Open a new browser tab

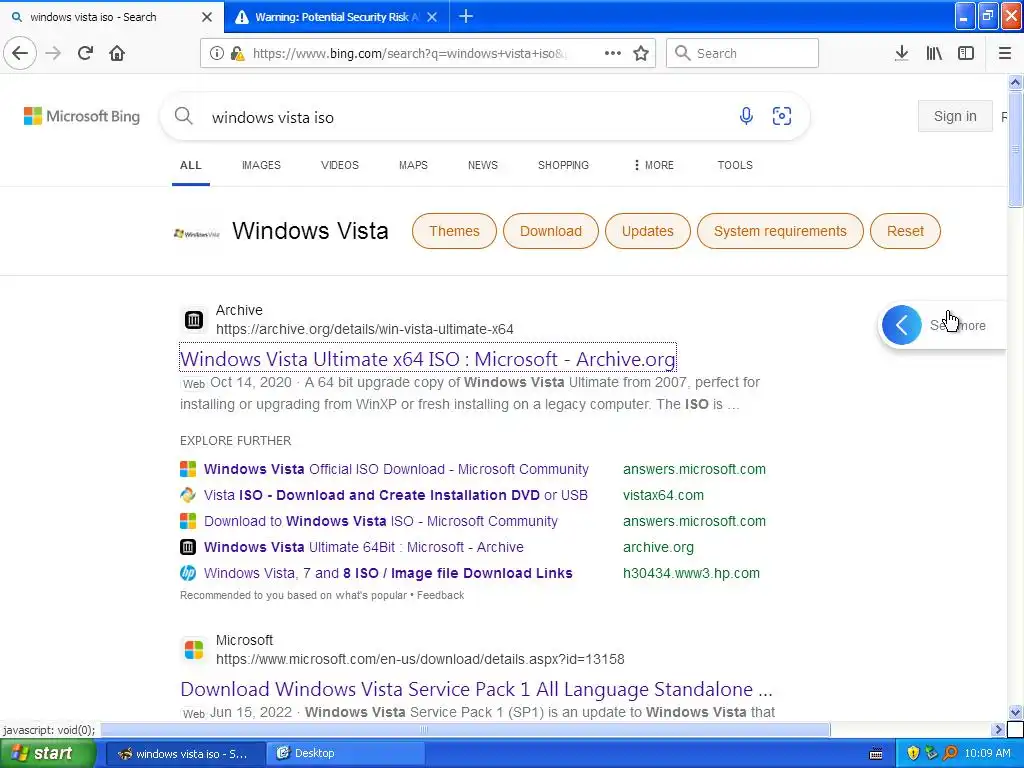(x=466, y=16)
